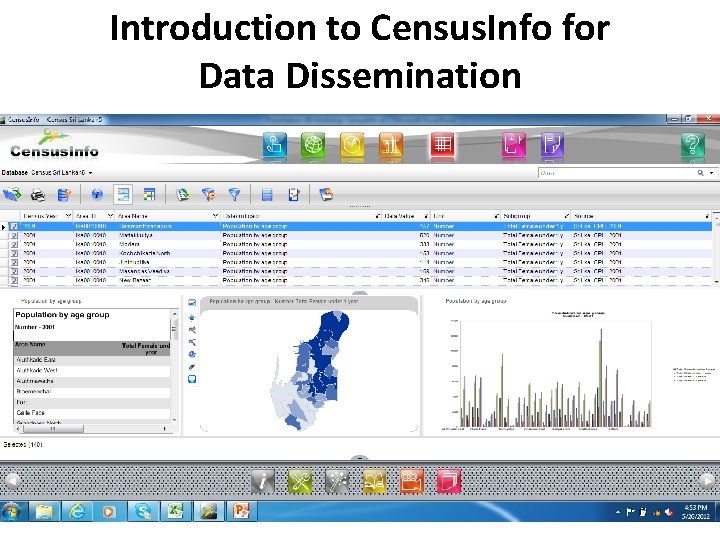Click the orange header icon
Viewport: 720px width, 540px height.
pos(391,144)
